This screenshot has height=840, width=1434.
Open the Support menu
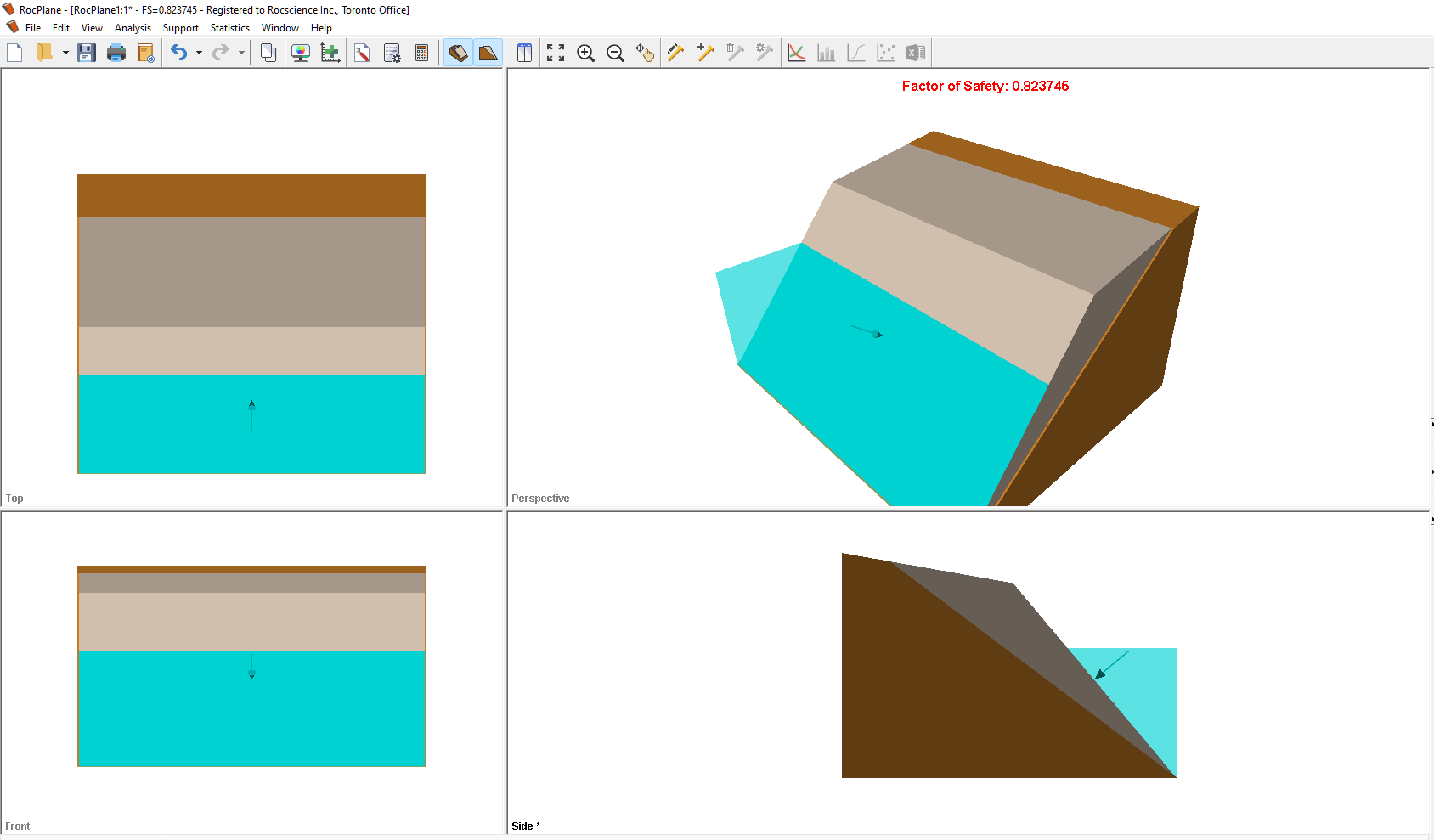[x=181, y=28]
